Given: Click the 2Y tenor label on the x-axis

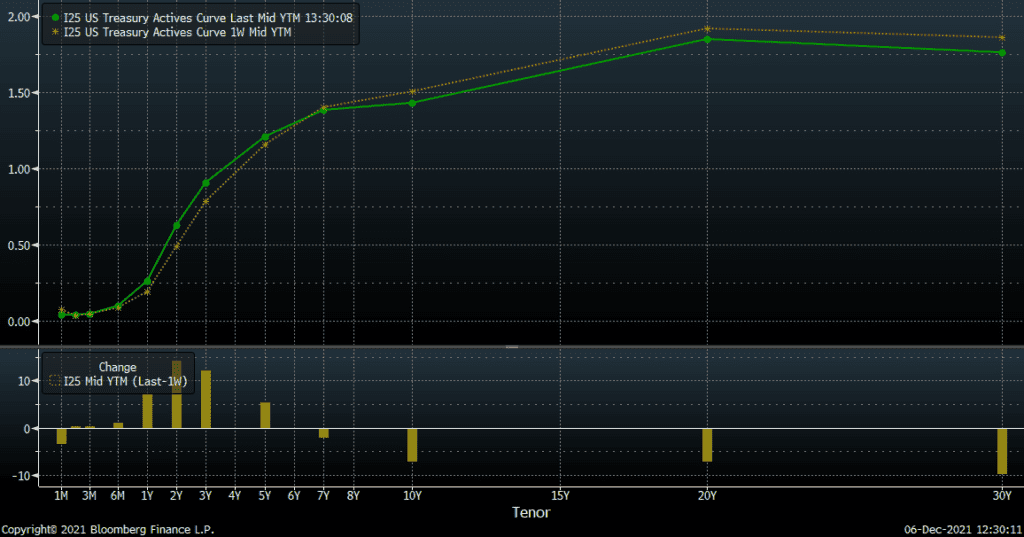Looking at the screenshot, I should [176, 496].
